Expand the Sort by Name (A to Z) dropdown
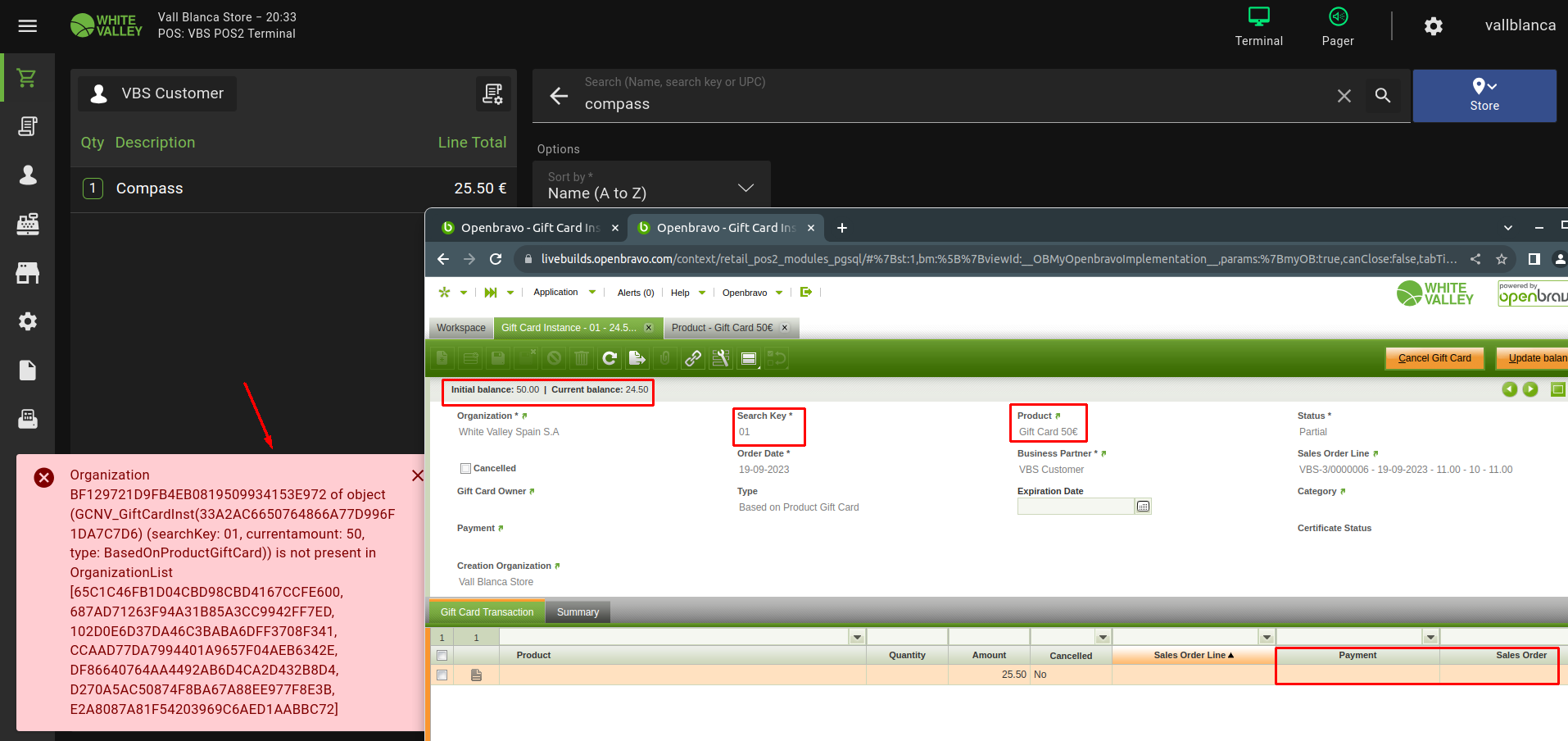 click(x=652, y=185)
